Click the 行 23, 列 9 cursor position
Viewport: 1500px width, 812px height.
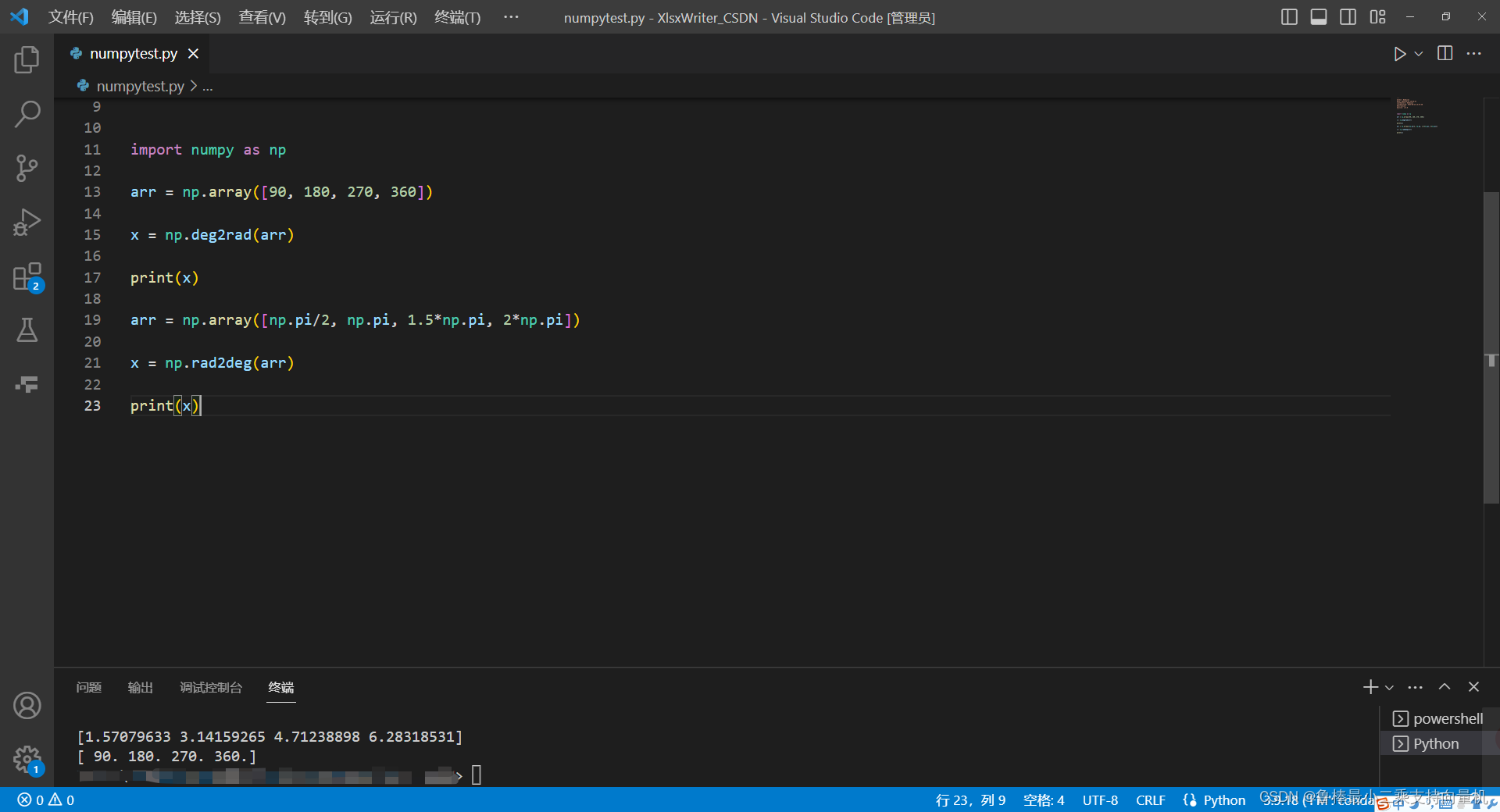point(970,800)
